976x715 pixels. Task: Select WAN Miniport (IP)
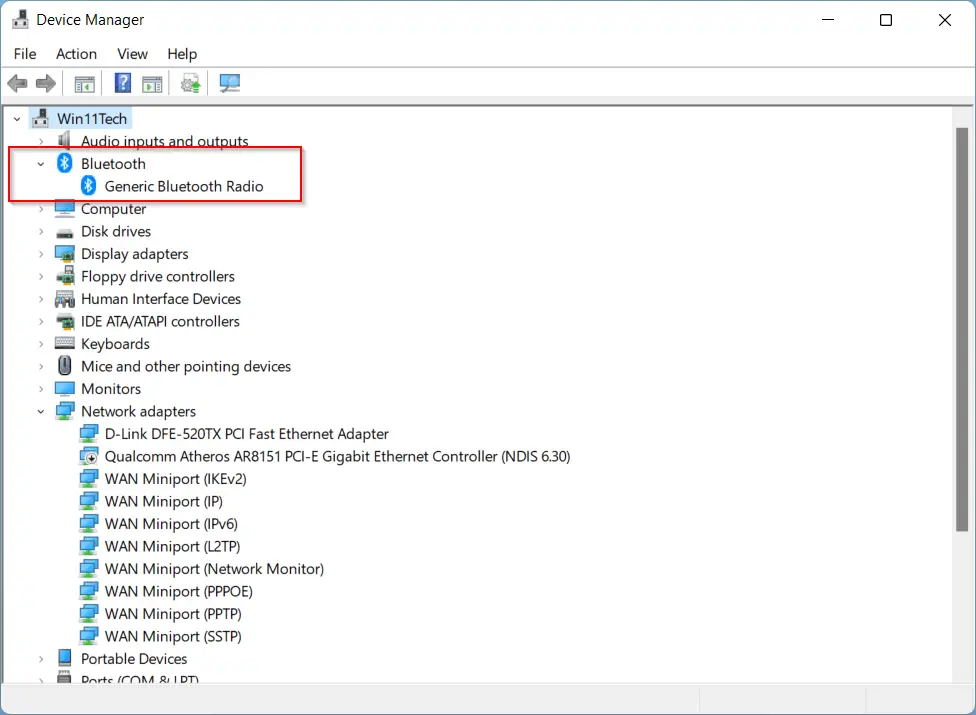(164, 501)
